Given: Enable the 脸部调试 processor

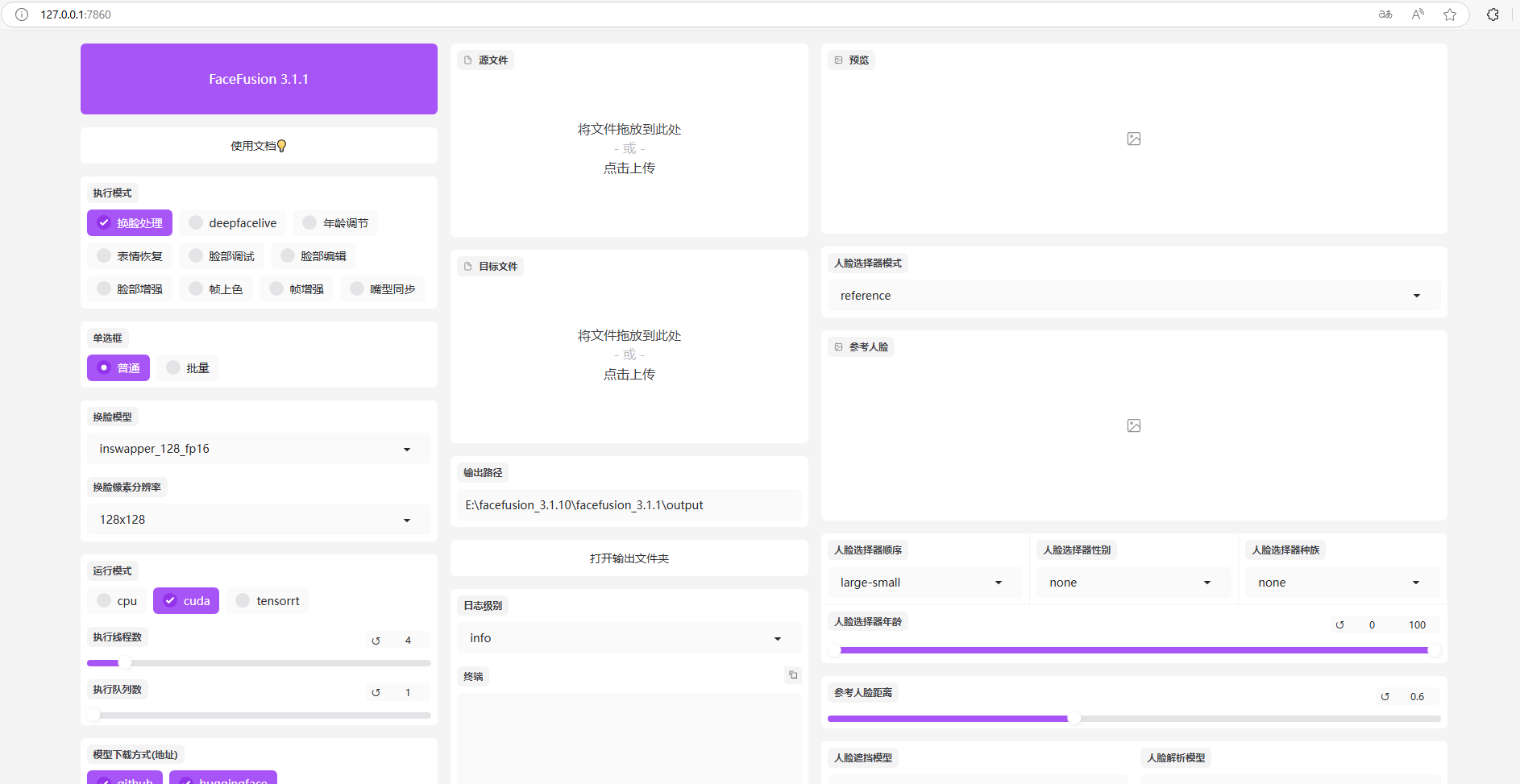Looking at the screenshot, I should click(x=222, y=256).
